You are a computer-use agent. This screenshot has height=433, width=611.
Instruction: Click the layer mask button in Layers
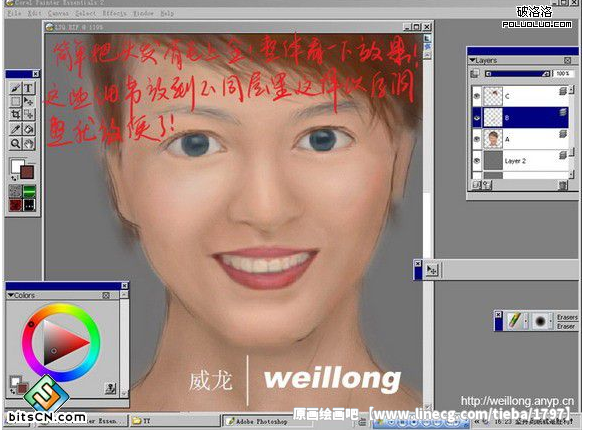(x=486, y=185)
